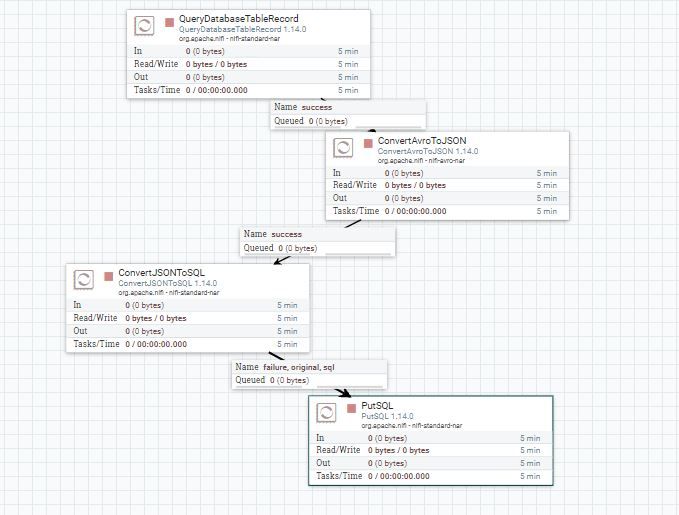The height and width of the screenshot is (515, 679).
Task: Click the QueryDatabaseTableRecord 1.14.0 version text
Action: pyautogui.click(x=242, y=29)
